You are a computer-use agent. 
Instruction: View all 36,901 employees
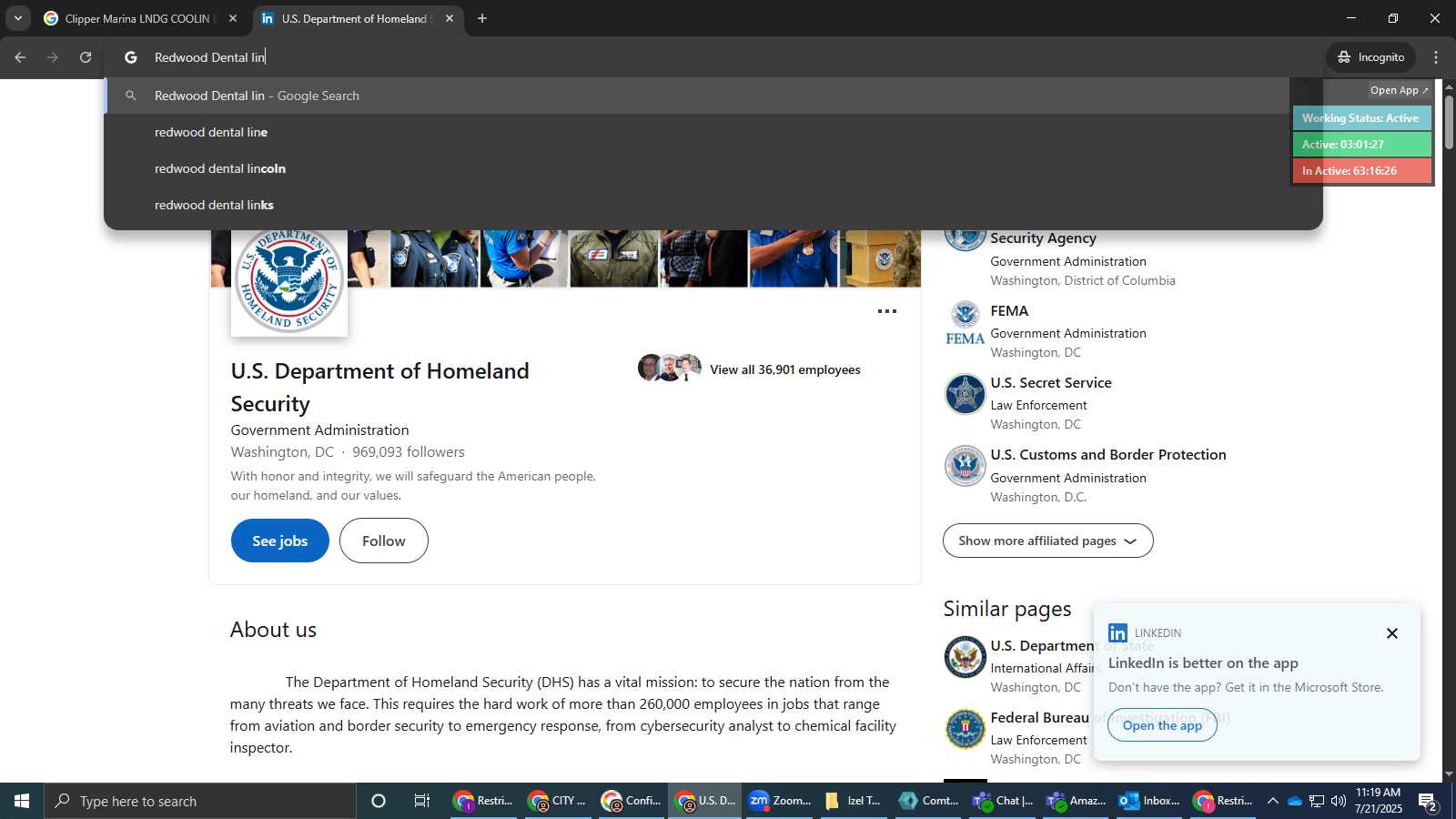coord(784,369)
